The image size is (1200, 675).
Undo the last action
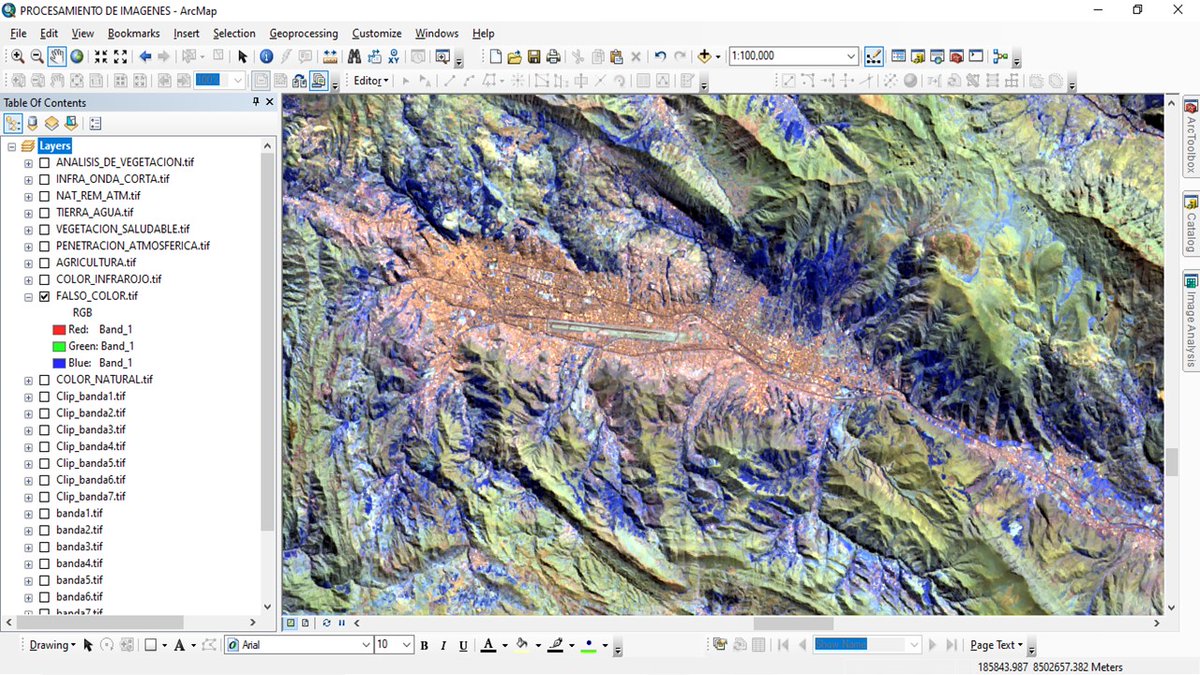660,56
